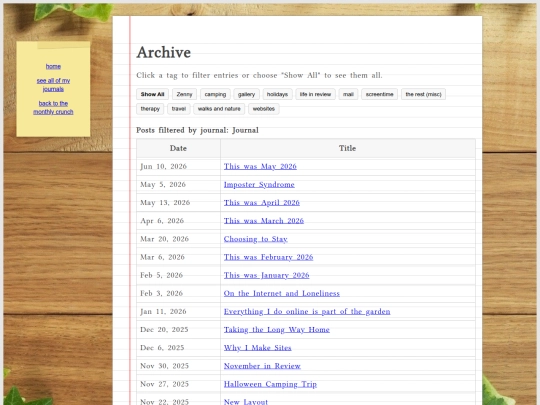Open post 'On the Internet and Loneliness'
The width and height of the screenshot is (540, 405).
(282, 293)
